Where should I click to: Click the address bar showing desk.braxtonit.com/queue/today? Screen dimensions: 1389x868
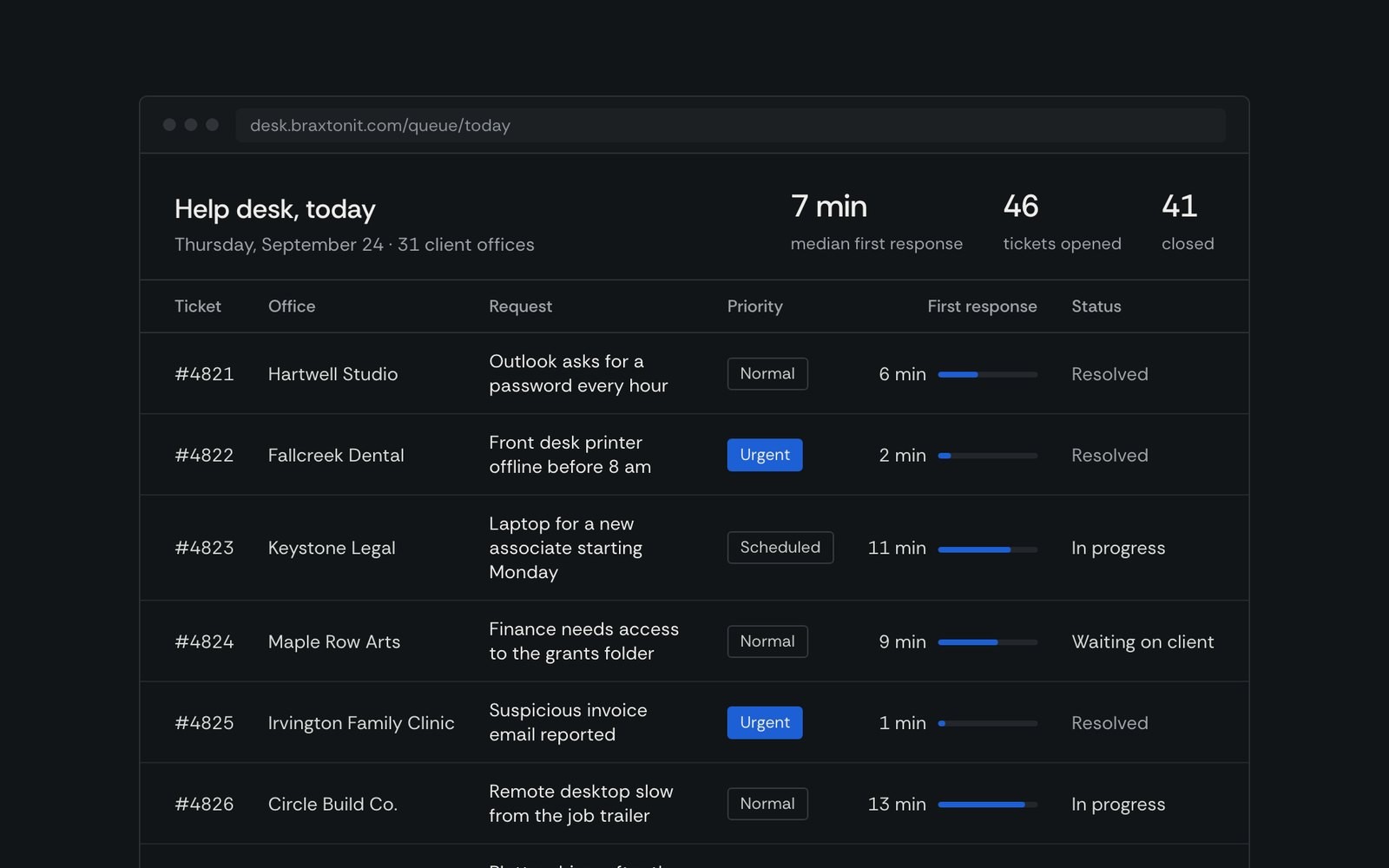point(730,126)
